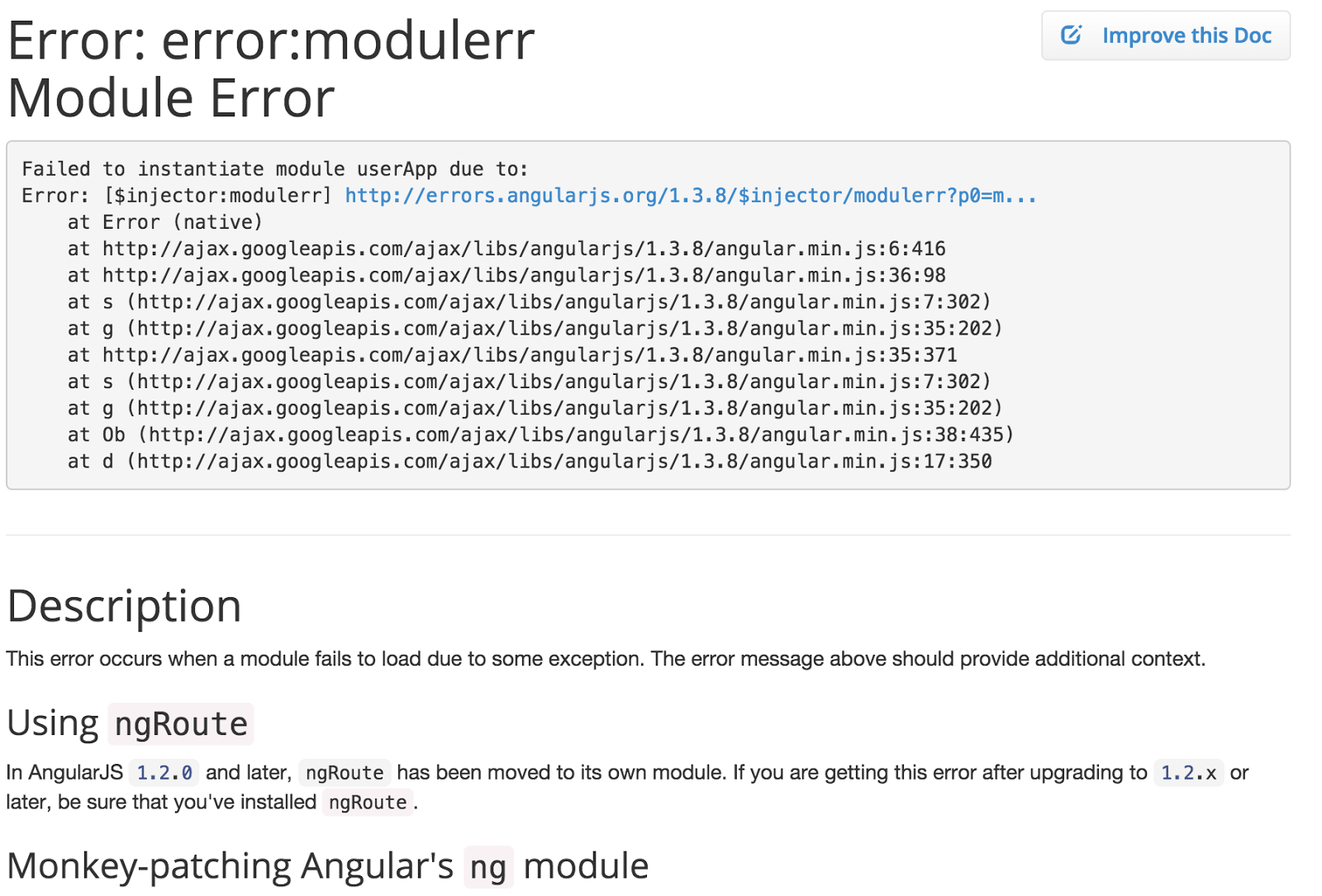Click the '1.2.0' inline version code
The image size is (1322, 896).
[x=164, y=773]
